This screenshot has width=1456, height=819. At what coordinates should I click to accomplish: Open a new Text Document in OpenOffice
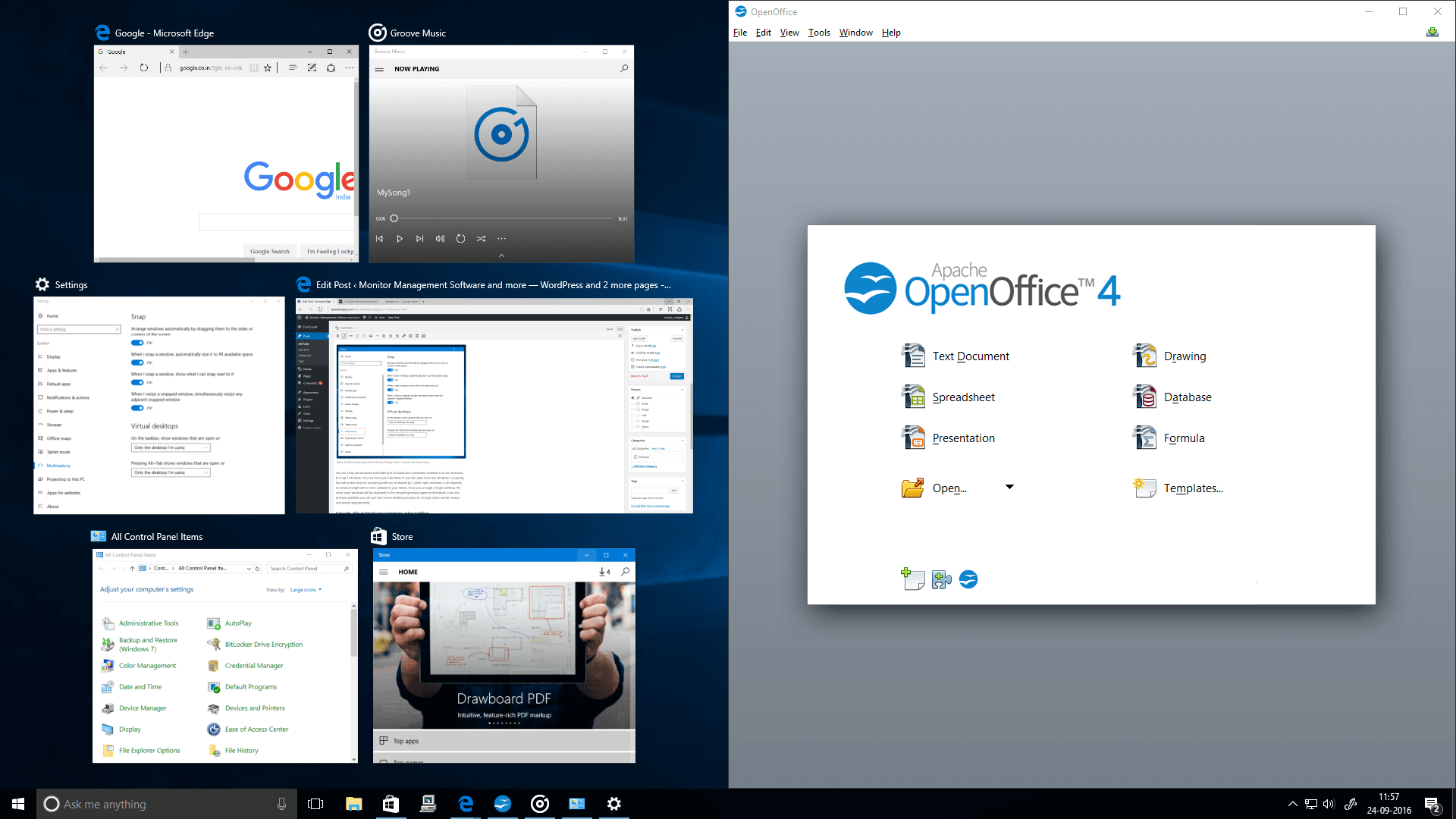[x=971, y=356]
